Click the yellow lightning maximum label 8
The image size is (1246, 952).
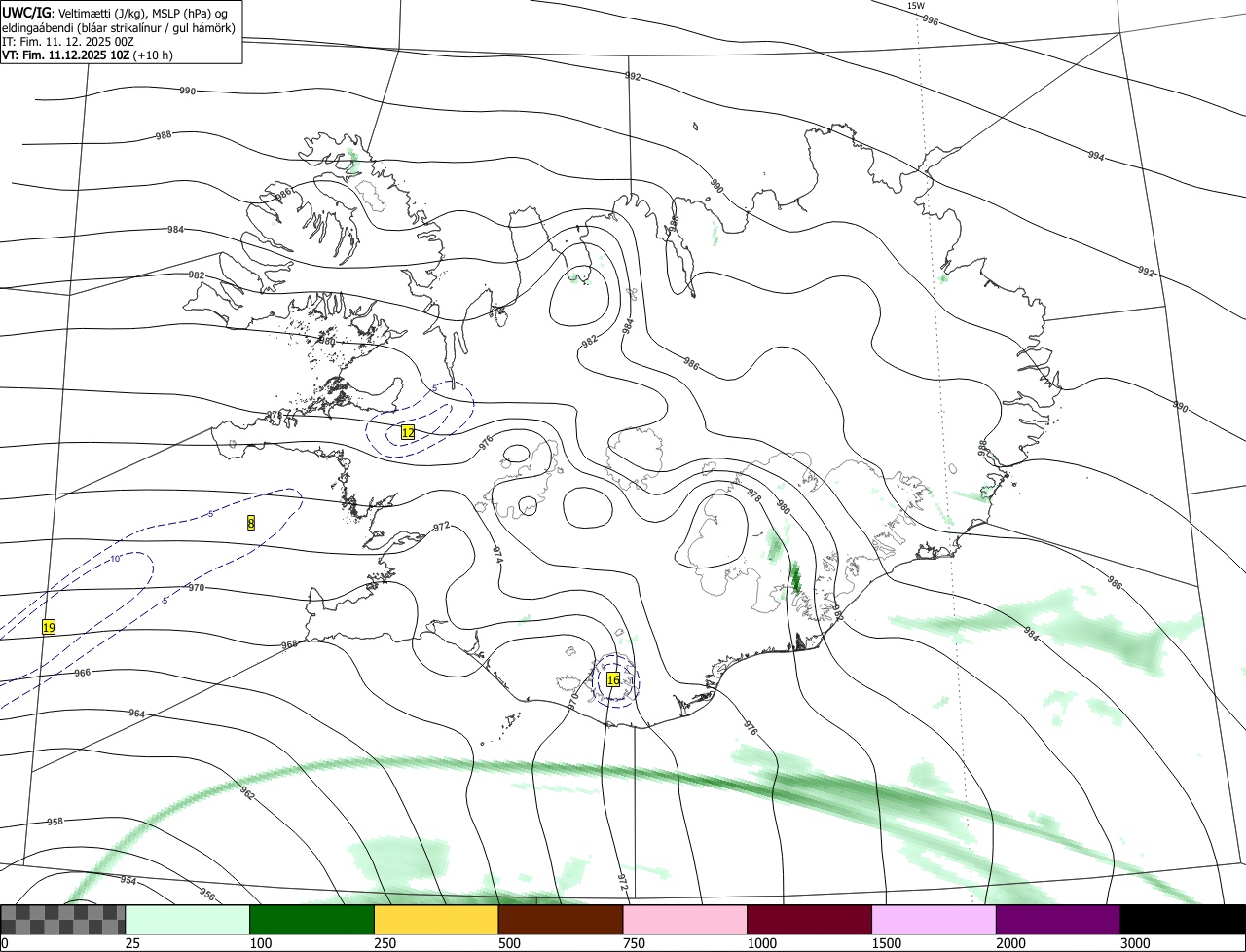pos(251,523)
